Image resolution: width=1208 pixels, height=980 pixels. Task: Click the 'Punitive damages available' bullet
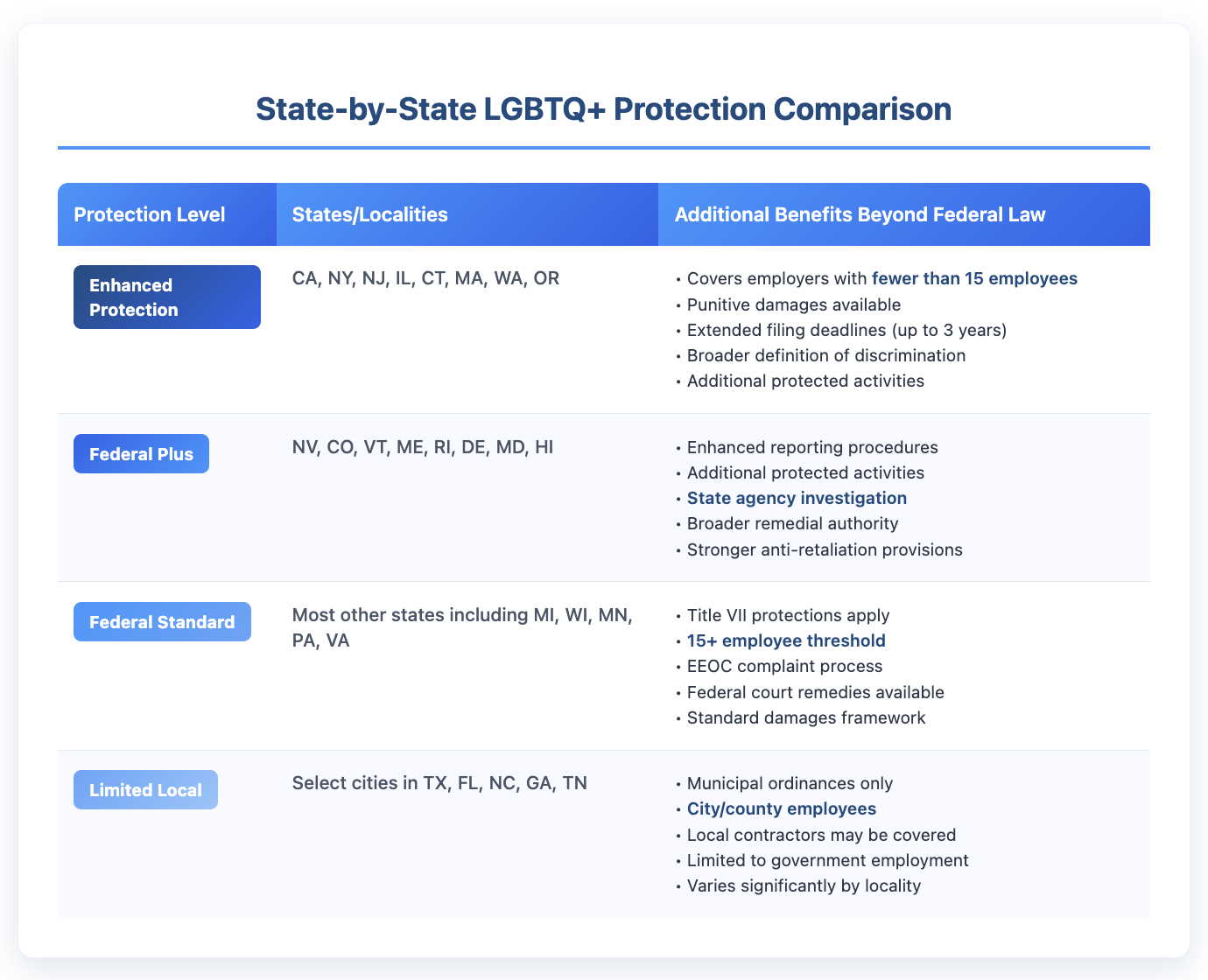pos(793,304)
